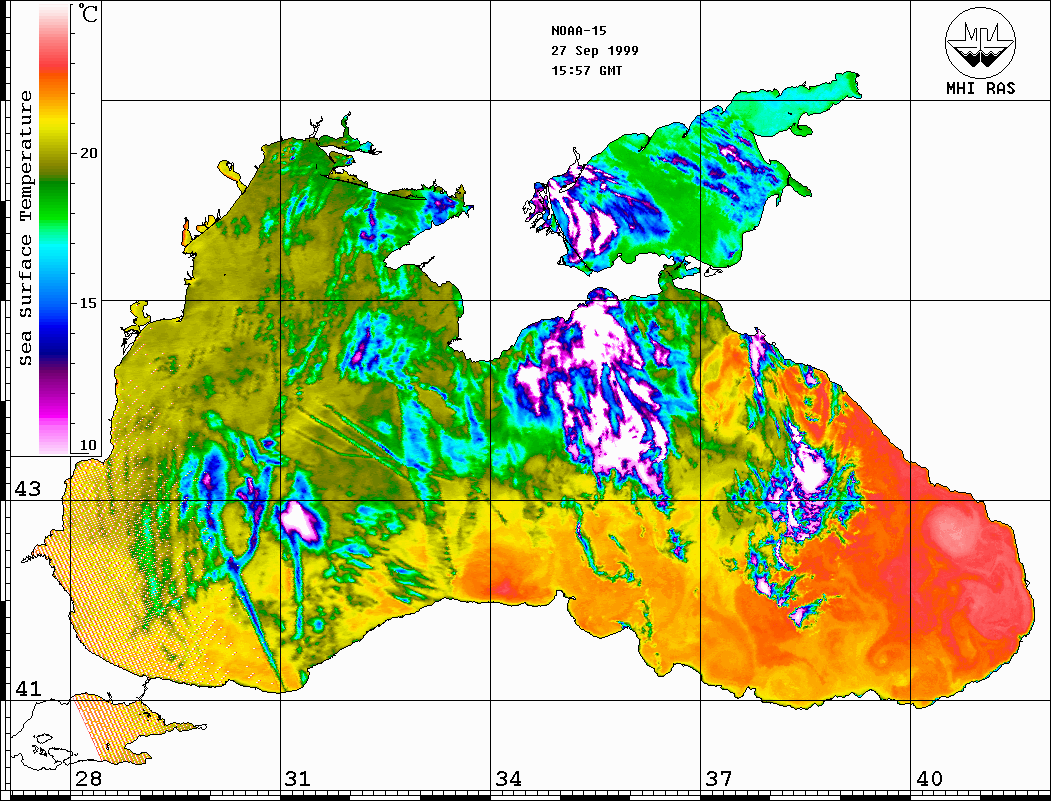The height and width of the screenshot is (801, 1051).
Task: Click the longitude label 40
Action: coord(929,778)
